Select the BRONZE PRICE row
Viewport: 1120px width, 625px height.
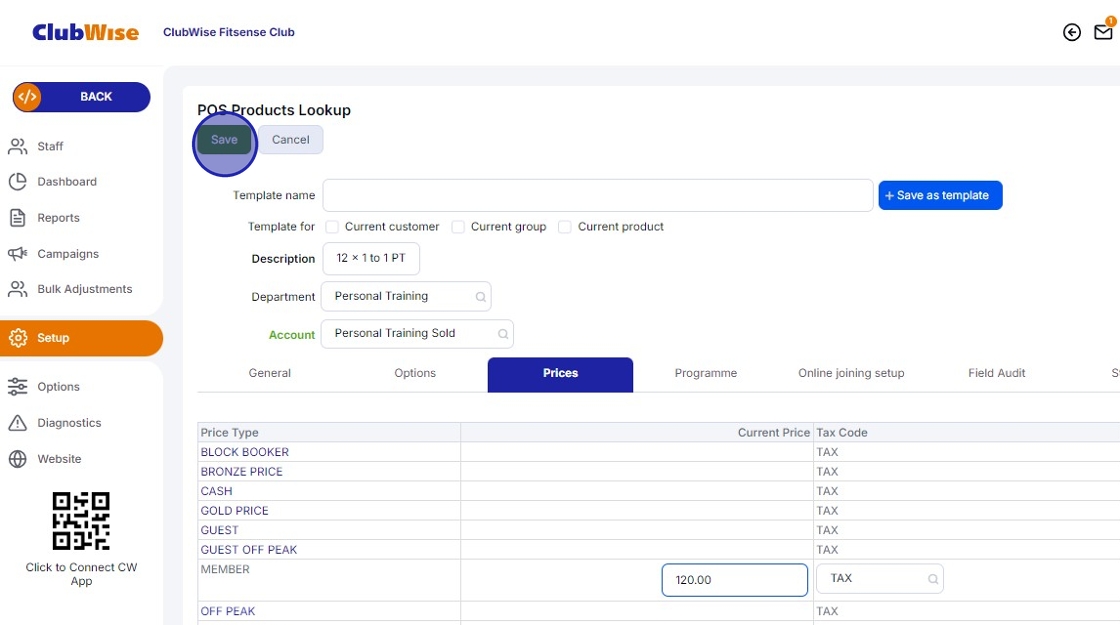click(x=241, y=471)
